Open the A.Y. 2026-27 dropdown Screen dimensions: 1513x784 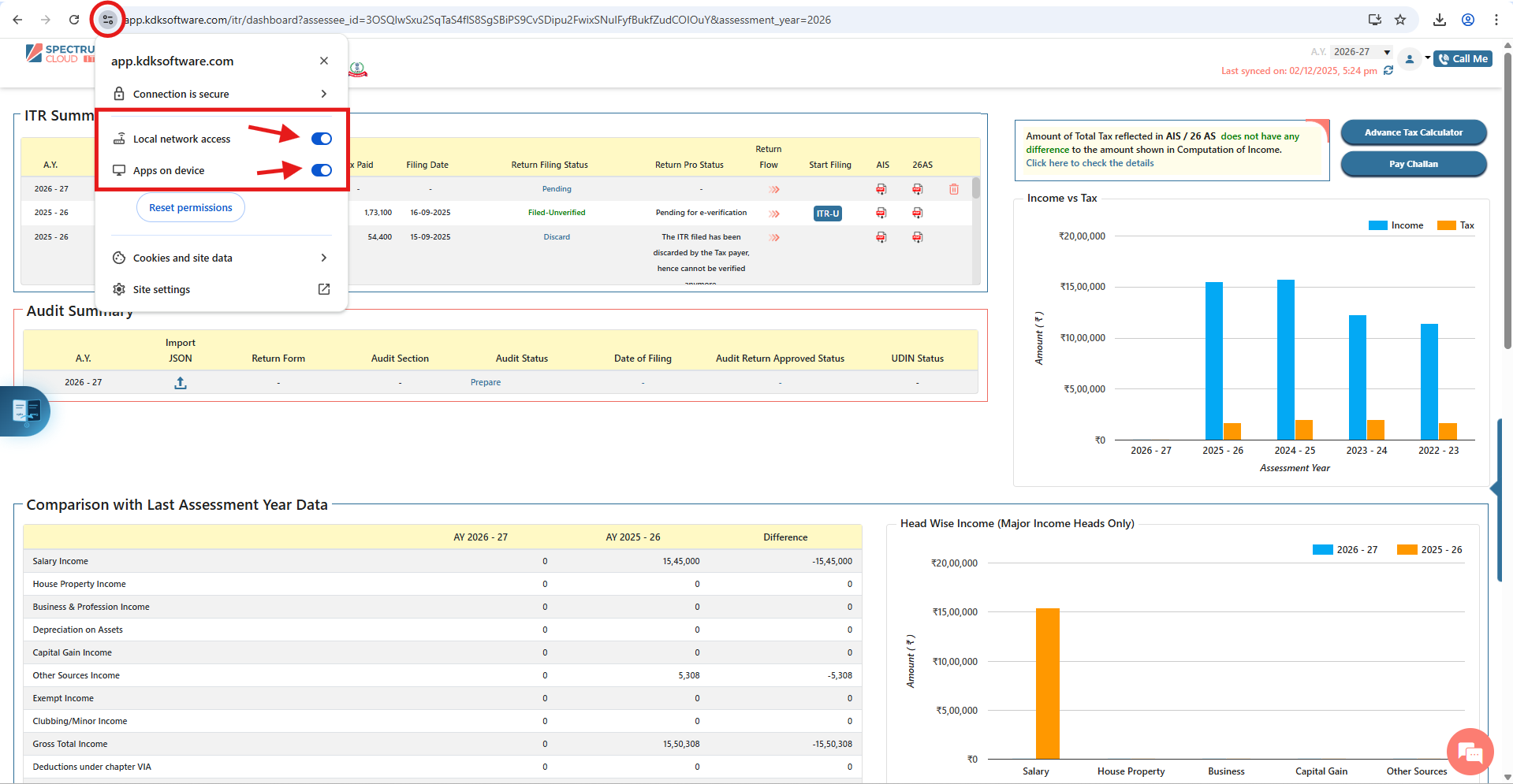(x=1362, y=52)
